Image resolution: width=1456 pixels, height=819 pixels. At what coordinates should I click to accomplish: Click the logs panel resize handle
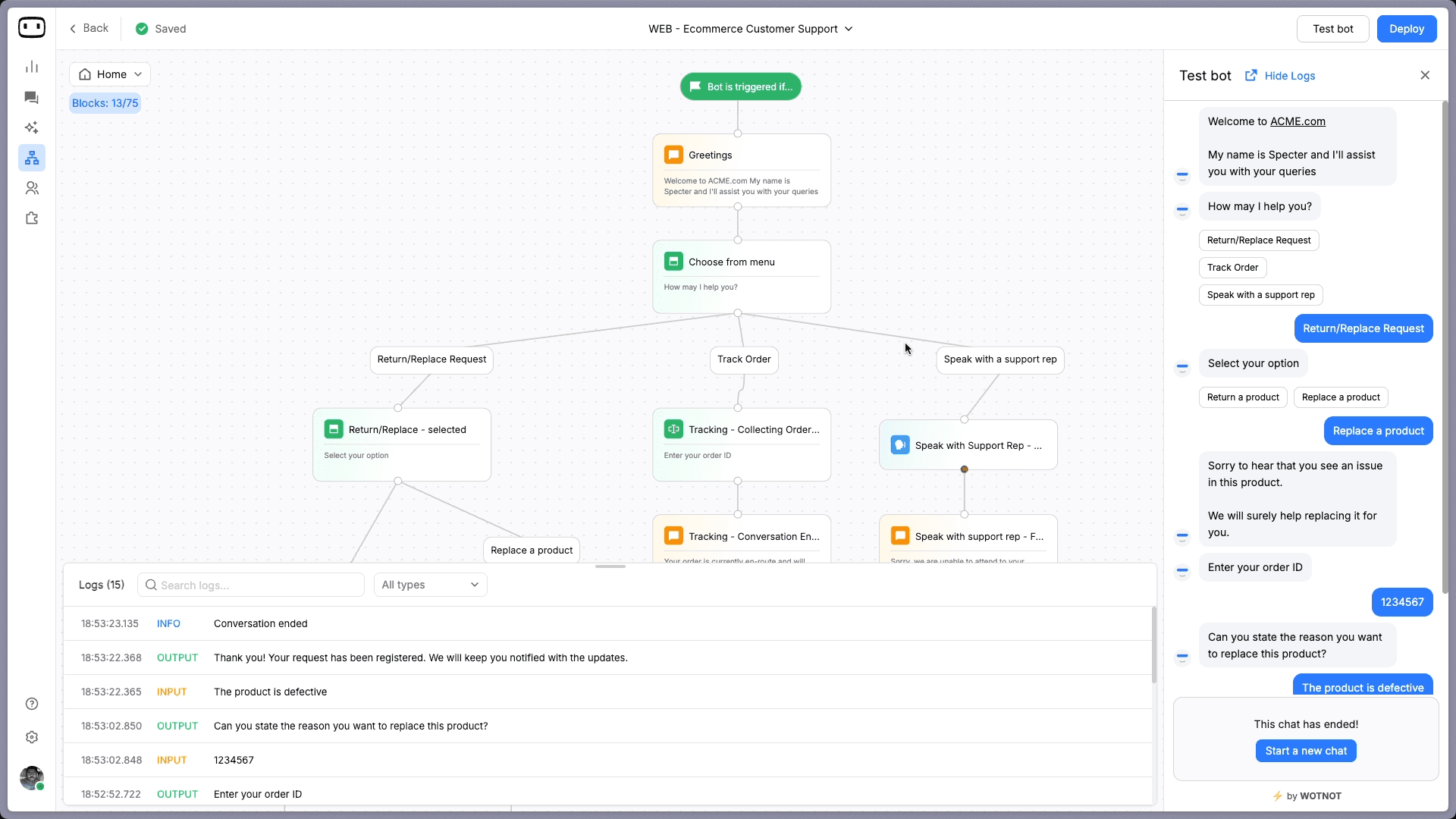(610, 566)
